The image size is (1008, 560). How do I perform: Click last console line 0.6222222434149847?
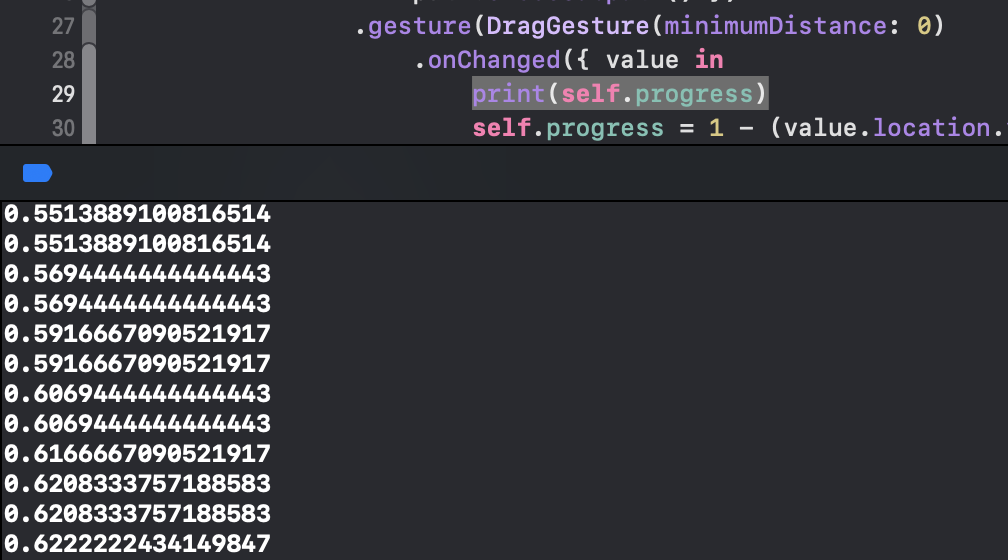click(138, 543)
